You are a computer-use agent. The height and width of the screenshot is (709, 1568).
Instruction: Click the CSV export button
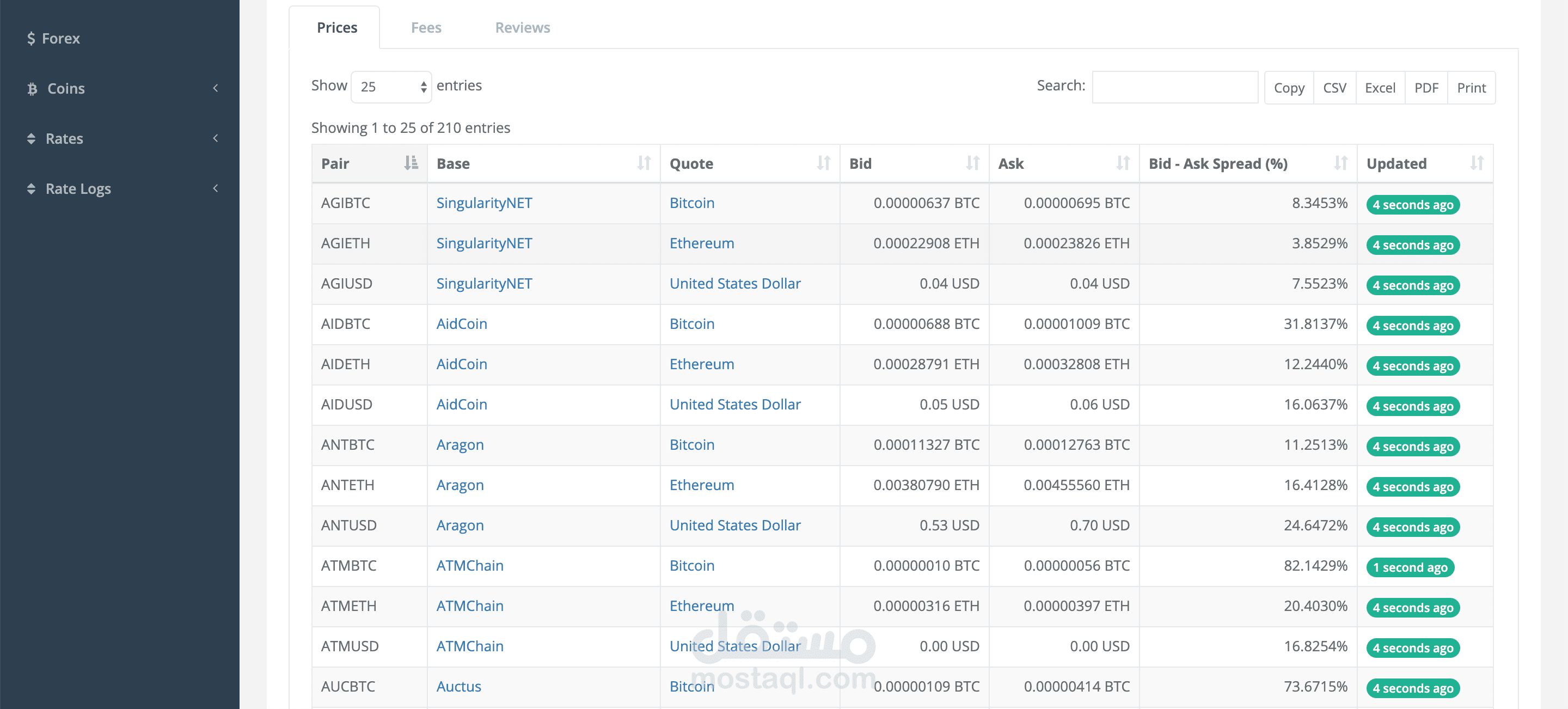pos(1334,88)
